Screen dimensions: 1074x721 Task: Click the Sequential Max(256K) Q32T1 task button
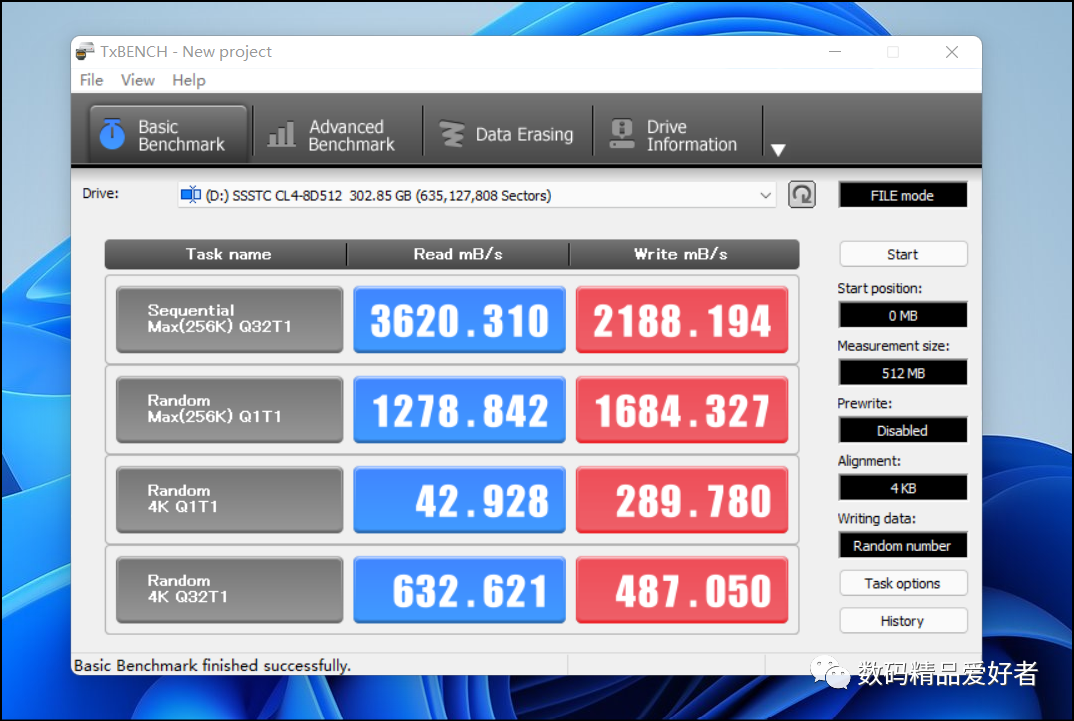click(x=229, y=319)
